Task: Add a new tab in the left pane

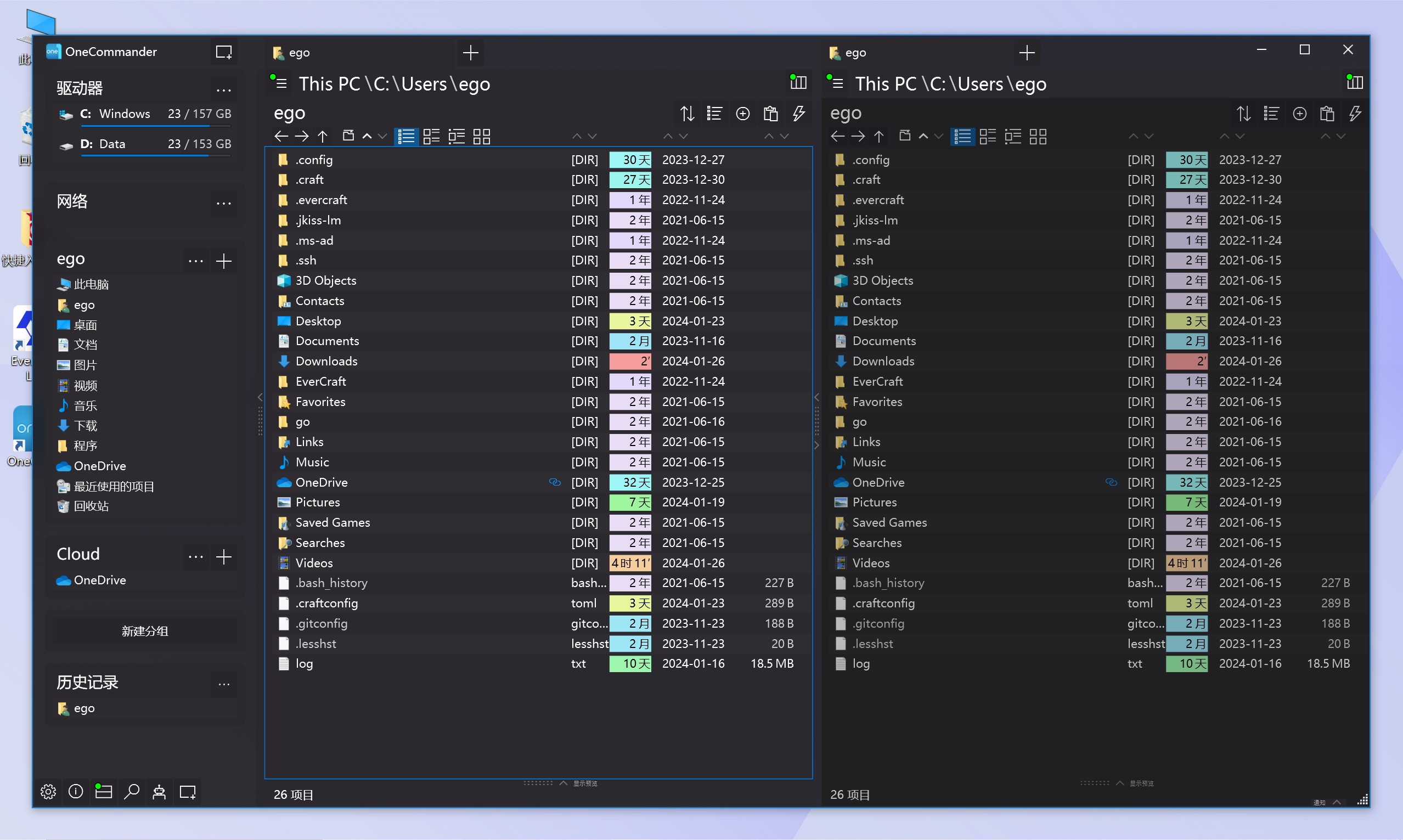Action: click(x=470, y=53)
